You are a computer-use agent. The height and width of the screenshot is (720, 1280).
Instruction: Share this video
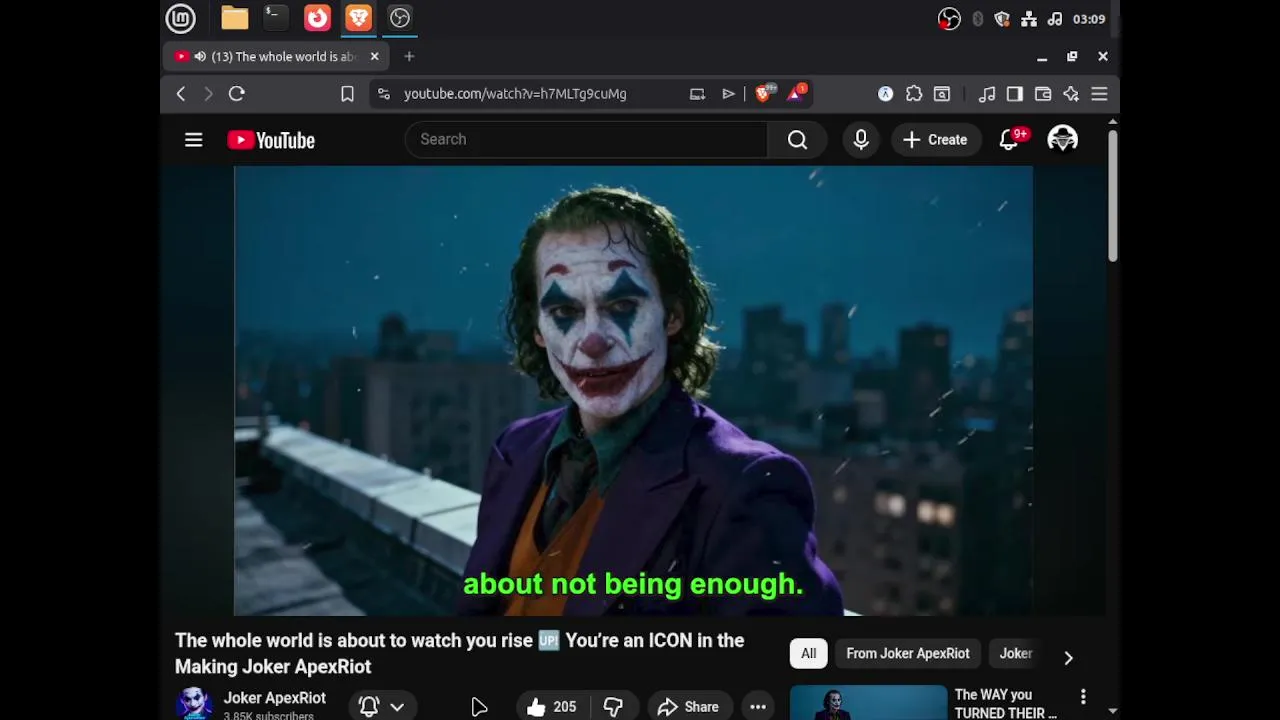(x=688, y=707)
